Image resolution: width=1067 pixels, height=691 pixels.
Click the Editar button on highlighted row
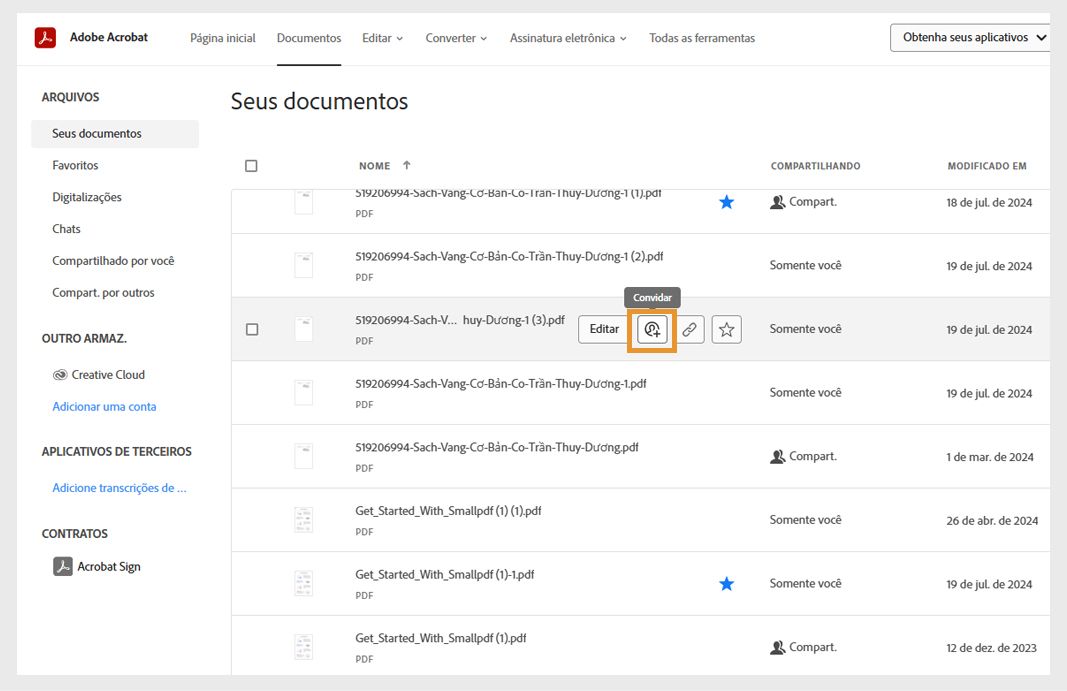(x=602, y=328)
